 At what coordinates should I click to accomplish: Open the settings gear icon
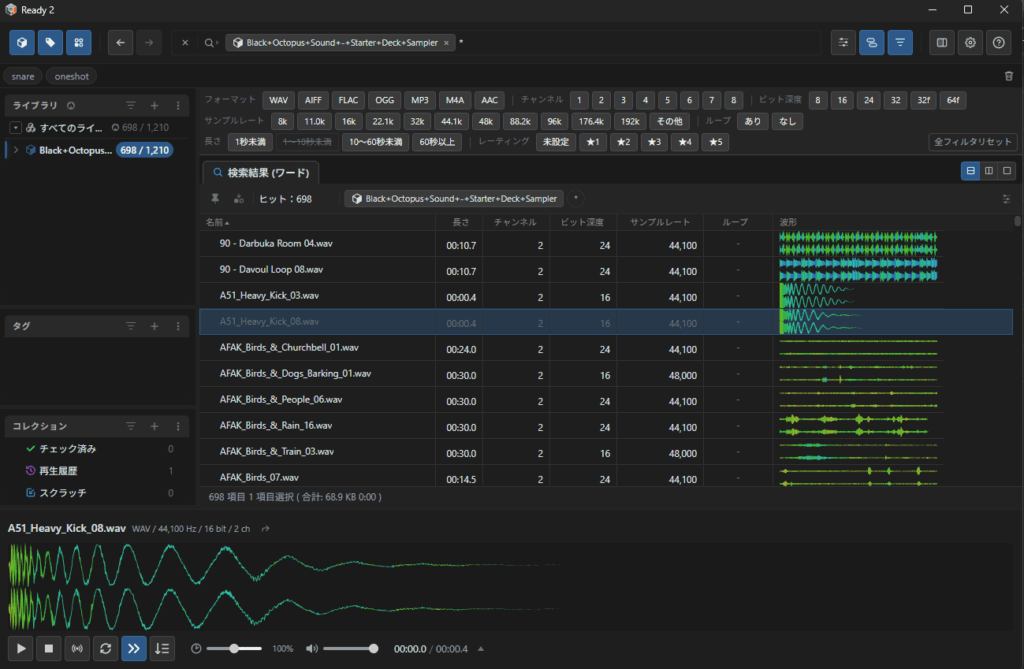(970, 42)
